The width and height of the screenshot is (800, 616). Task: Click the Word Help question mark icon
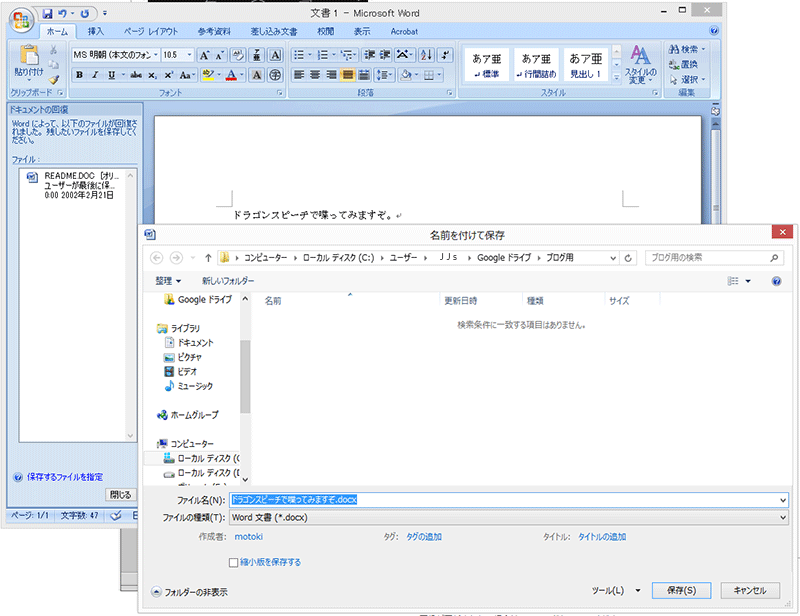(714, 31)
